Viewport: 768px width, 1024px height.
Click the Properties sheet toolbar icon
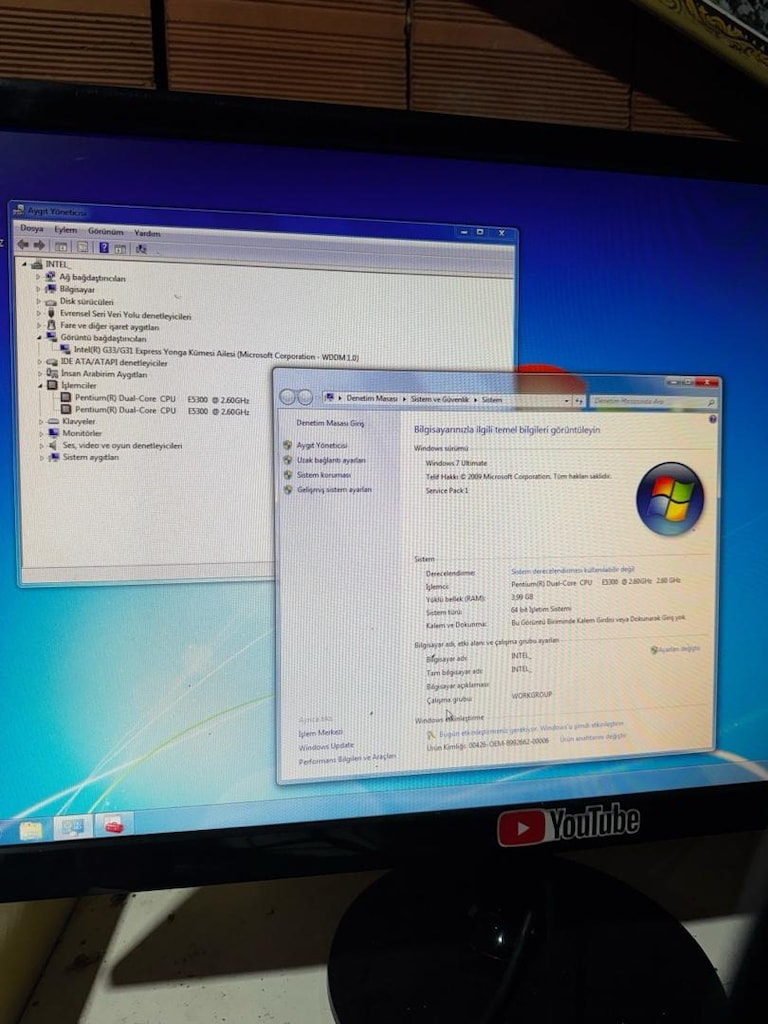click(83, 248)
